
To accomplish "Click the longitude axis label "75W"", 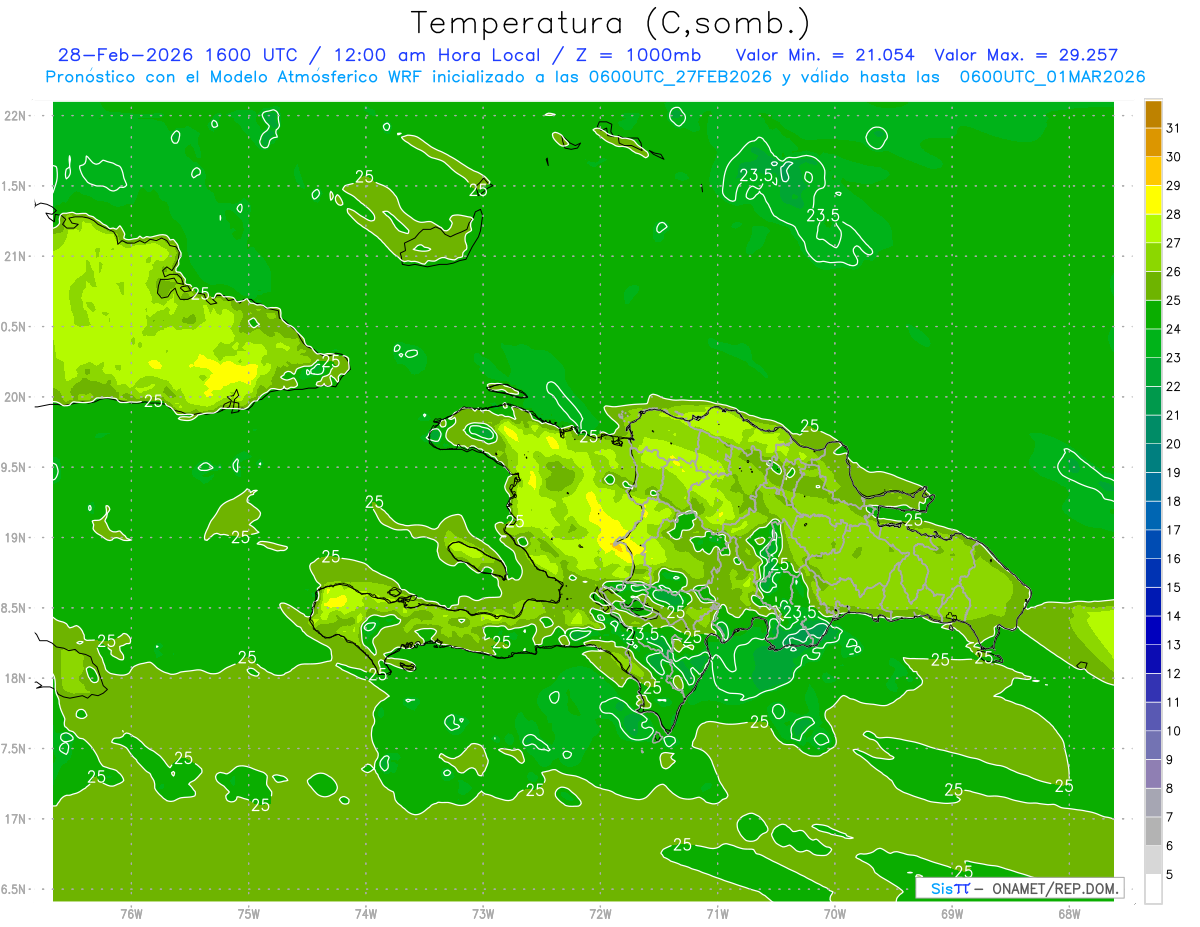I will (x=248, y=914).
